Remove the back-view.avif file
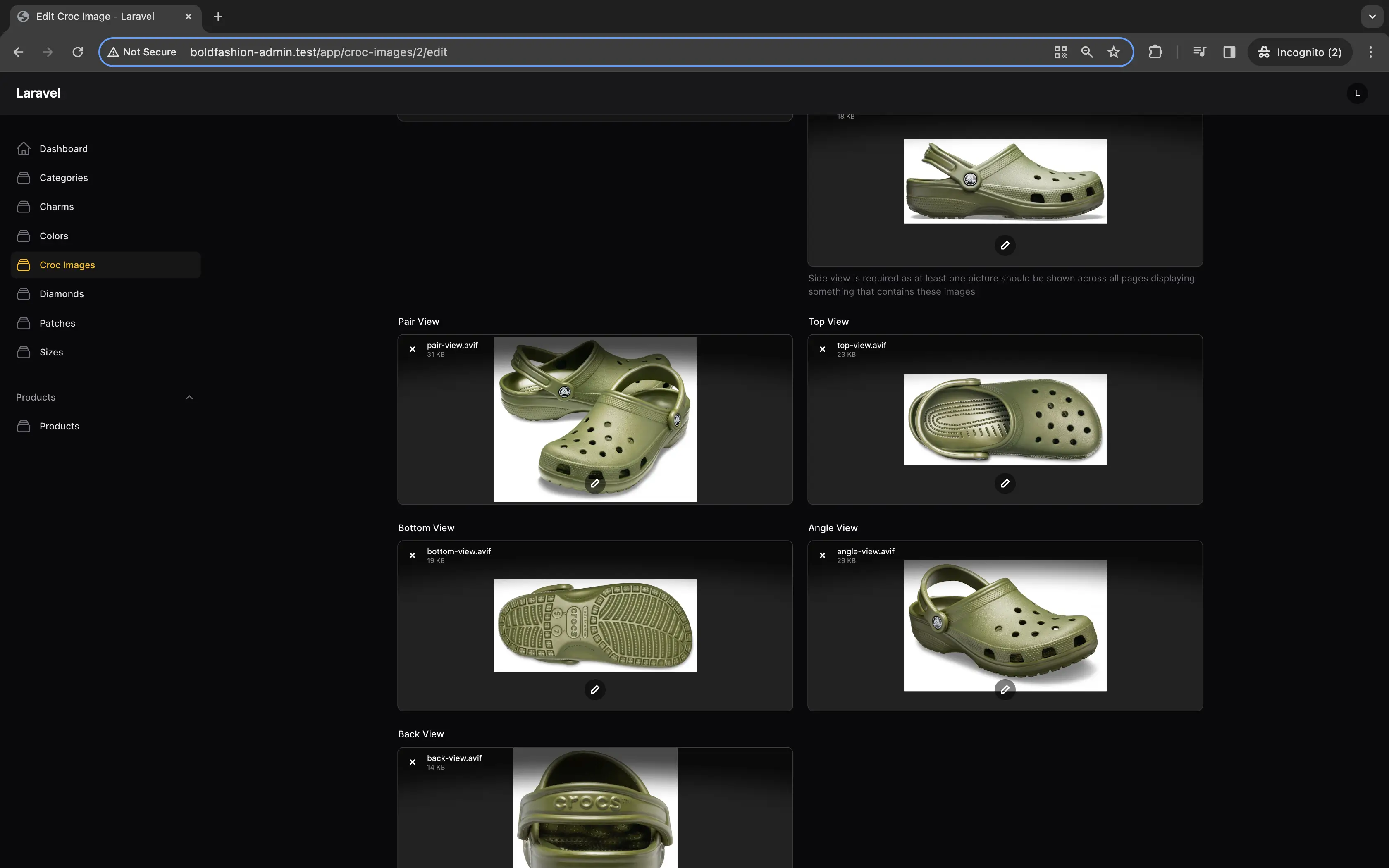 pos(412,762)
